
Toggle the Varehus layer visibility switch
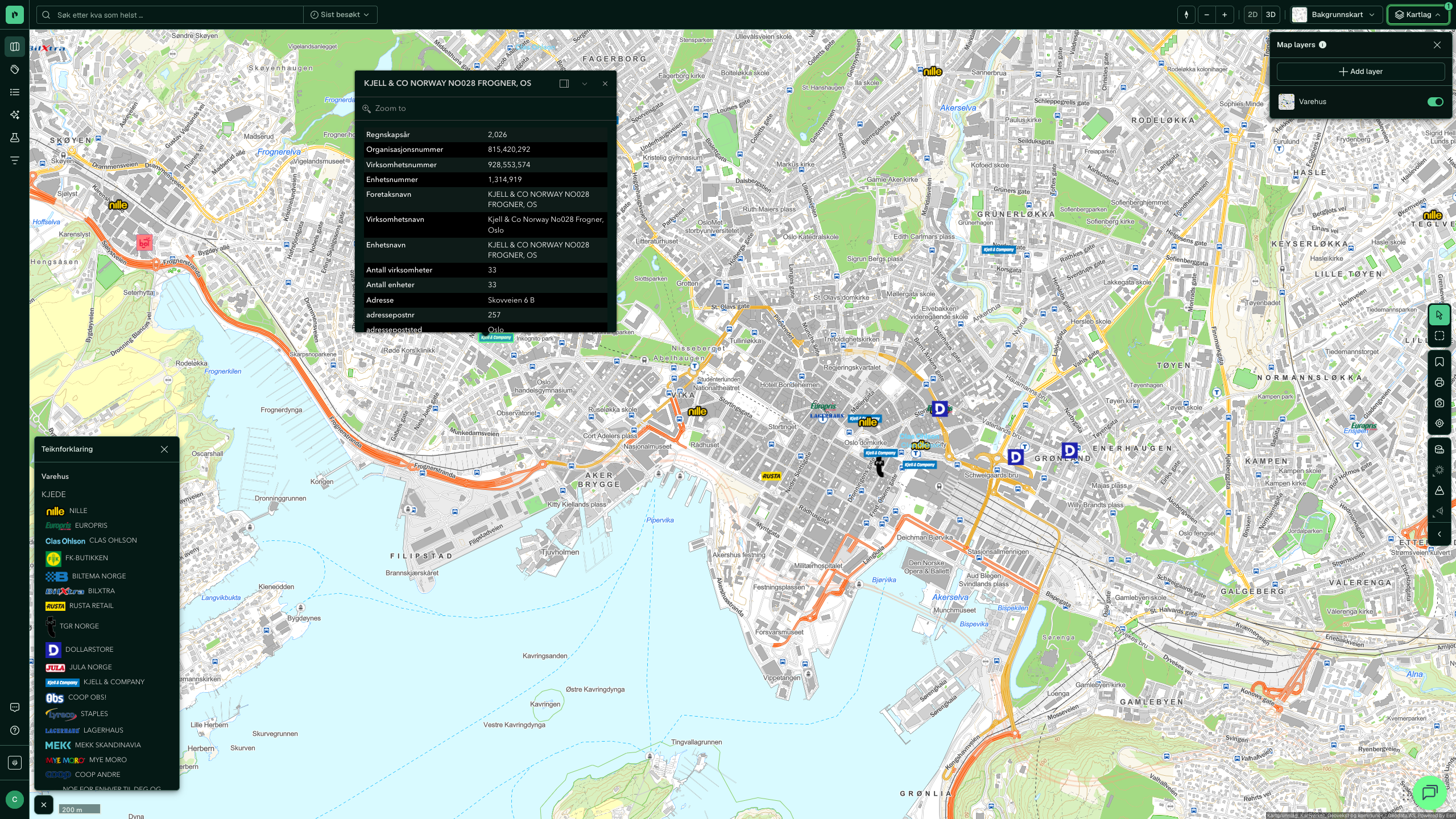[x=1435, y=102]
